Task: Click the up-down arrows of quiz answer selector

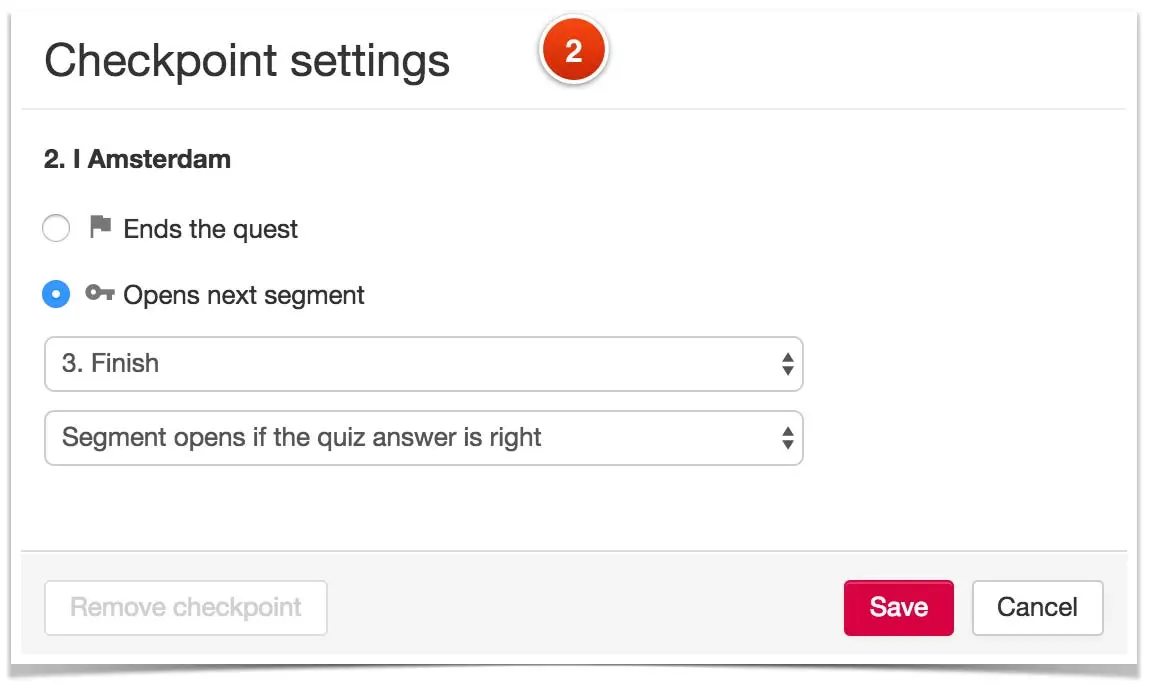Action: click(787, 438)
